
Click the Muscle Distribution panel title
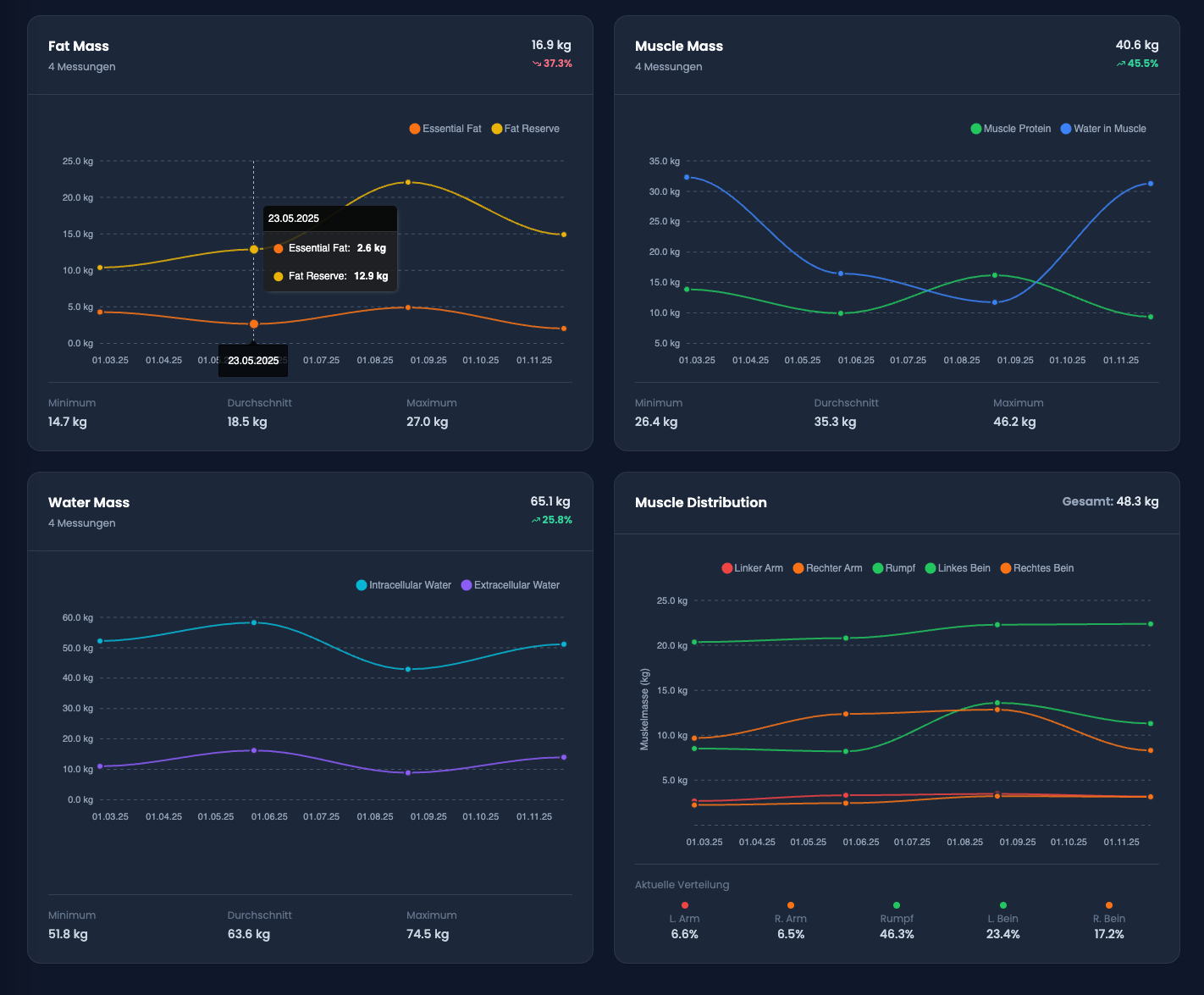701,501
